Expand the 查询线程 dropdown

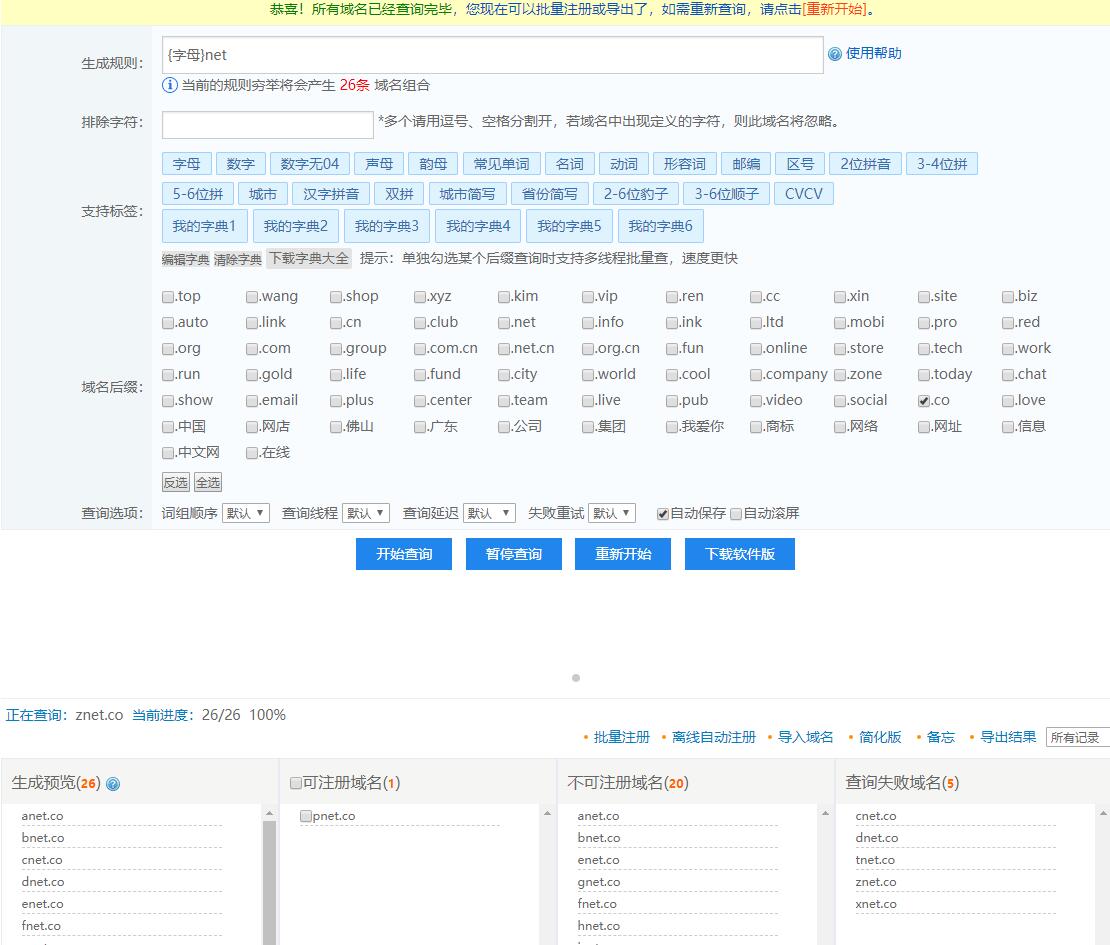click(x=366, y=513)
